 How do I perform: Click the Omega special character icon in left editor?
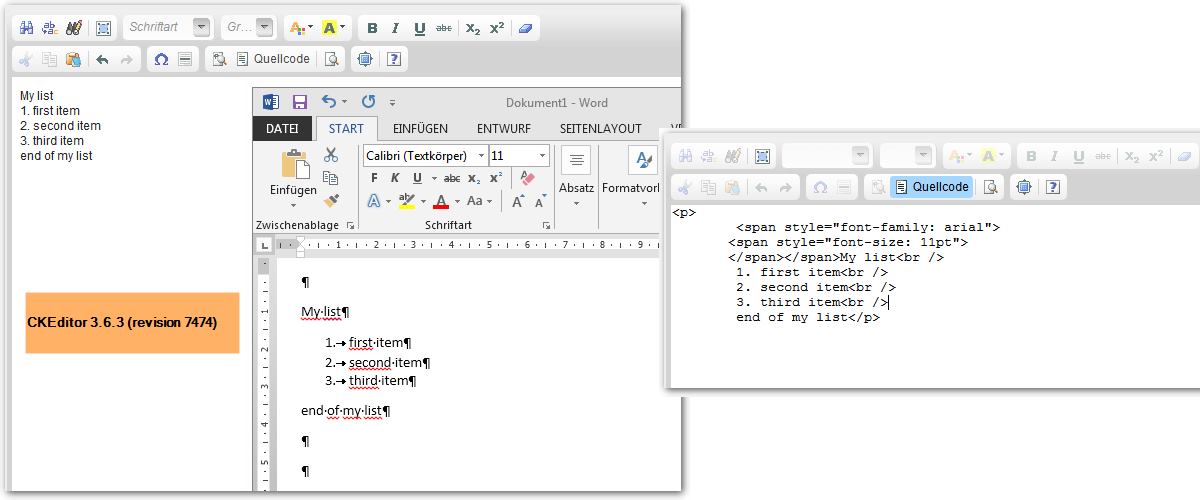(160, 60)
